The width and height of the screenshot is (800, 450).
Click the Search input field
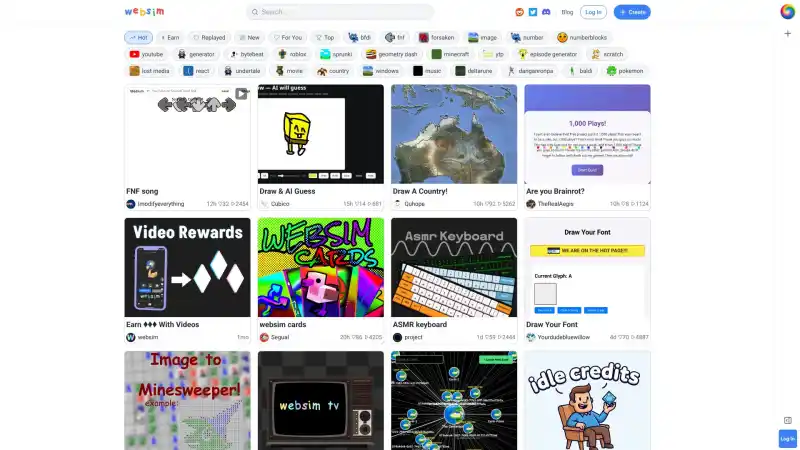[340, 12]
